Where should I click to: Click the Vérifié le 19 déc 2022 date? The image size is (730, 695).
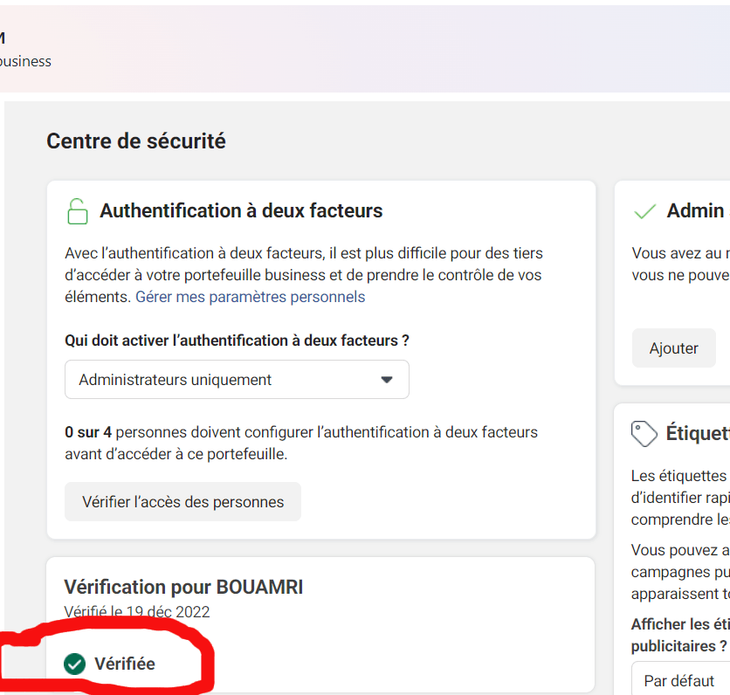137,612
